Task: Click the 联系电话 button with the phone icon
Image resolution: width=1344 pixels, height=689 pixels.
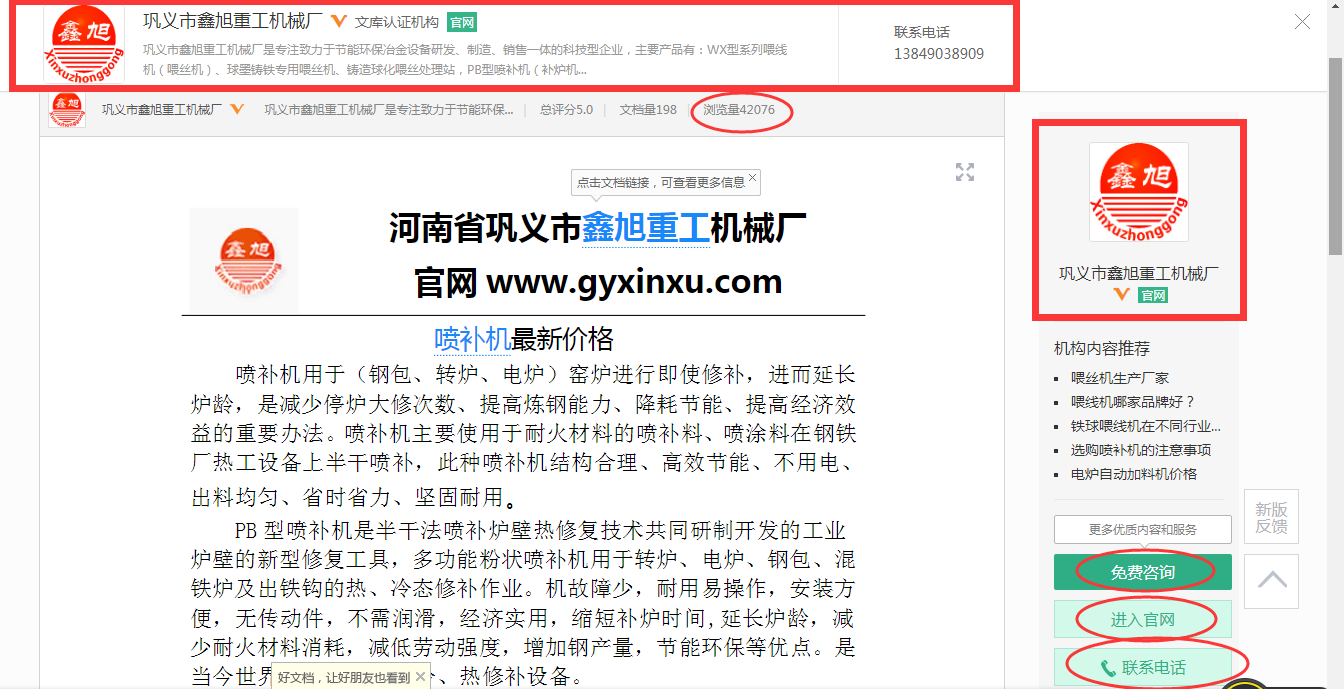Action: click(x=1142, y=667)
